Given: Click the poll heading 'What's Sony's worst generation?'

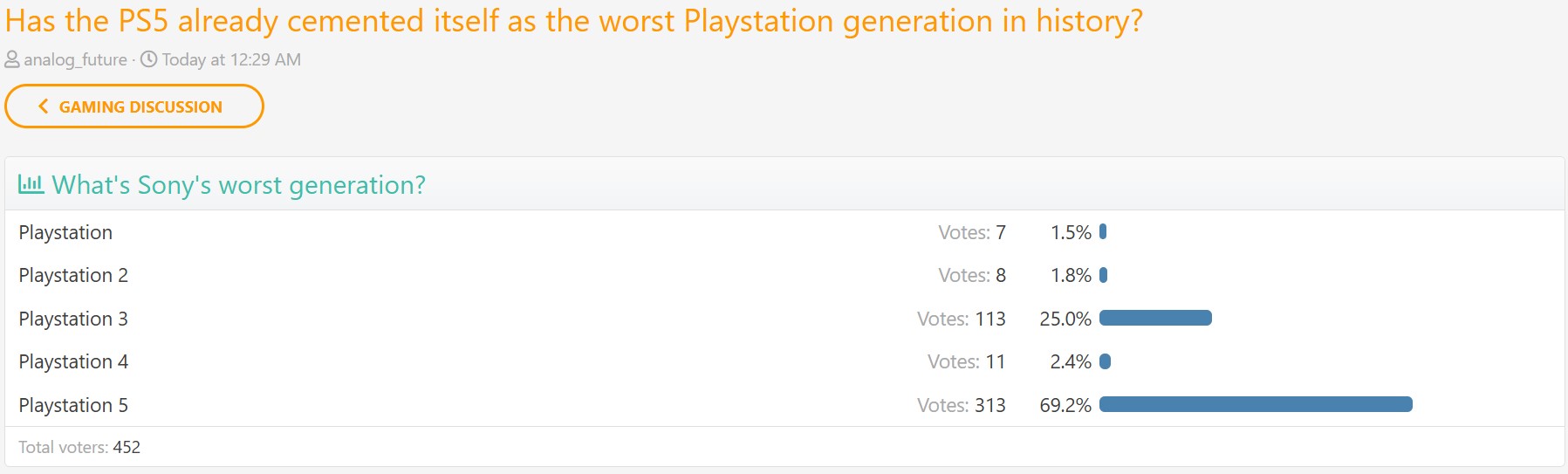Looking at the screenshot, I should [239, 185].
